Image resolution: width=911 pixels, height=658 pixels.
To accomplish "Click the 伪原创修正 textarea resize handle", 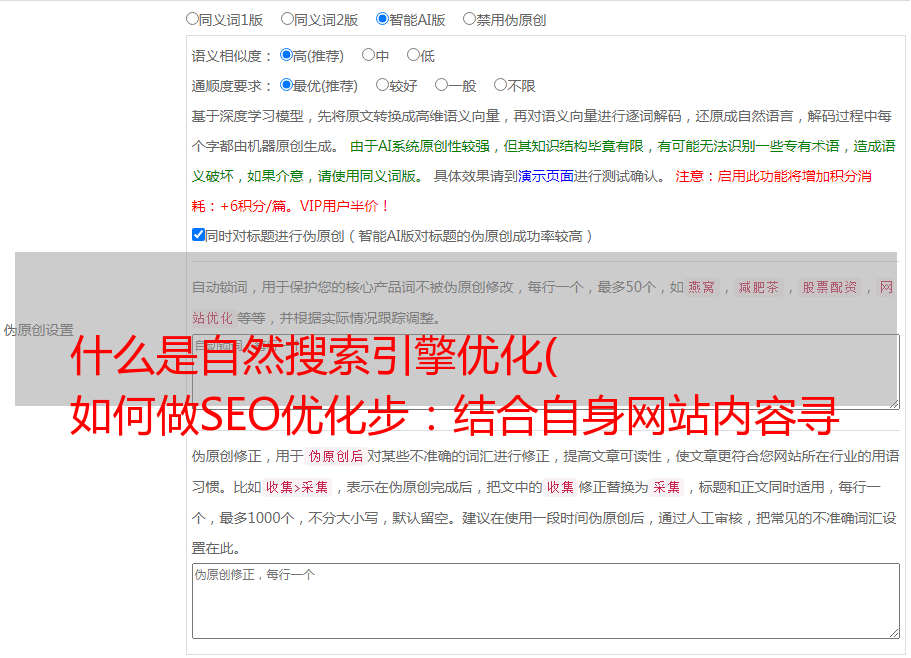I will point(893,632).
